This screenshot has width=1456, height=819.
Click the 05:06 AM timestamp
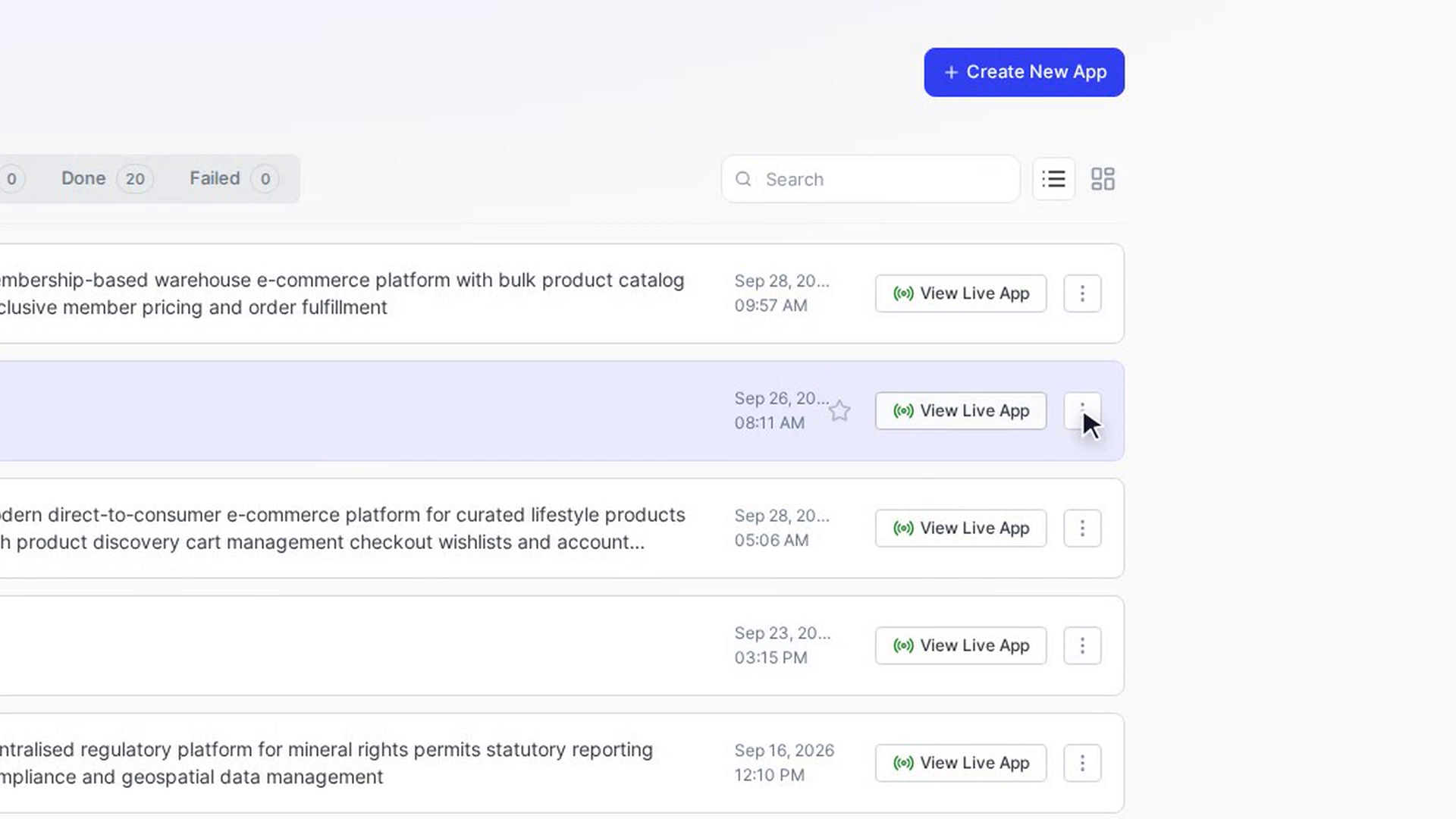click(771, 541)
